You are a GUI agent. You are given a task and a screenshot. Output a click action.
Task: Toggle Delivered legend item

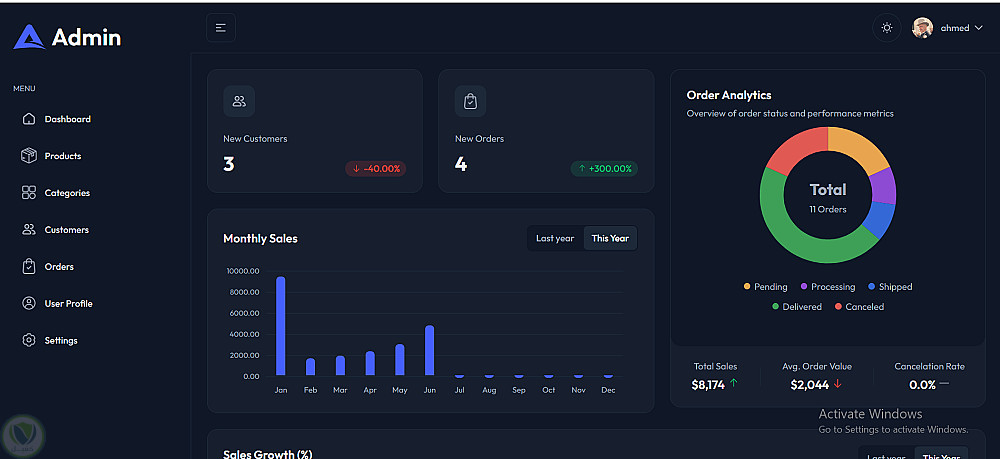(x=797, y=307)
